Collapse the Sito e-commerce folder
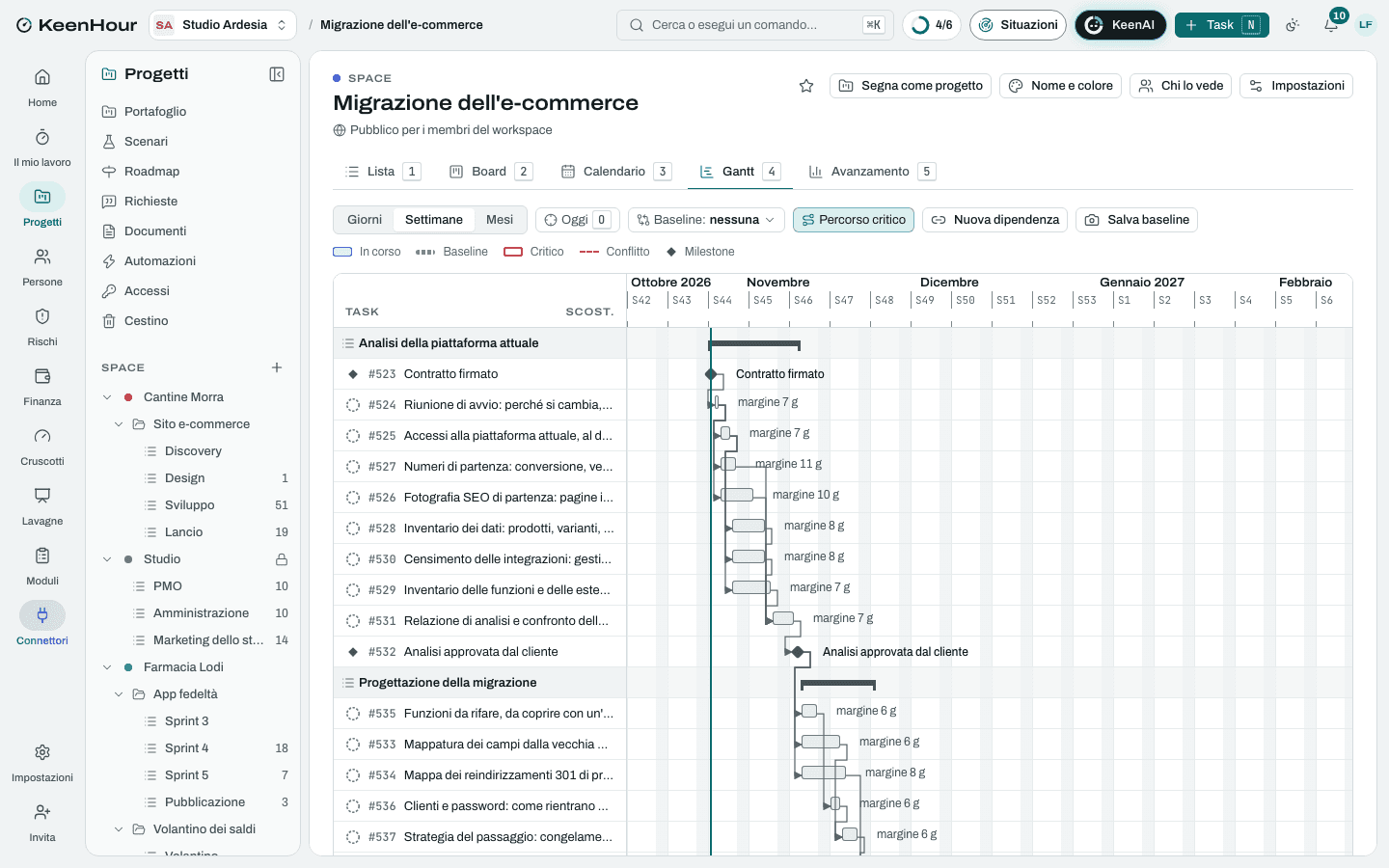Viewport: 1389px width, 868px height. click(x=119, y=424)
